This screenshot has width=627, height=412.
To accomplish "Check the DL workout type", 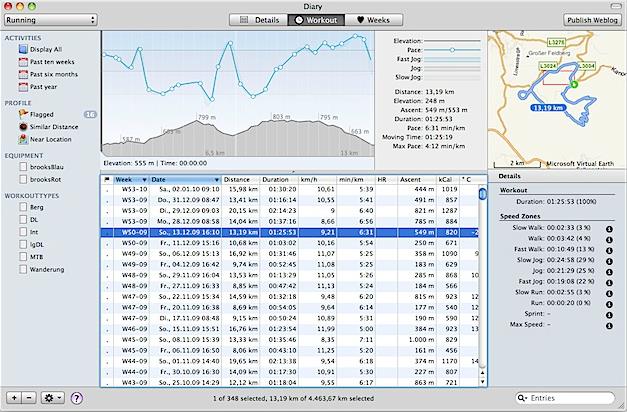I will pos(23,220).
